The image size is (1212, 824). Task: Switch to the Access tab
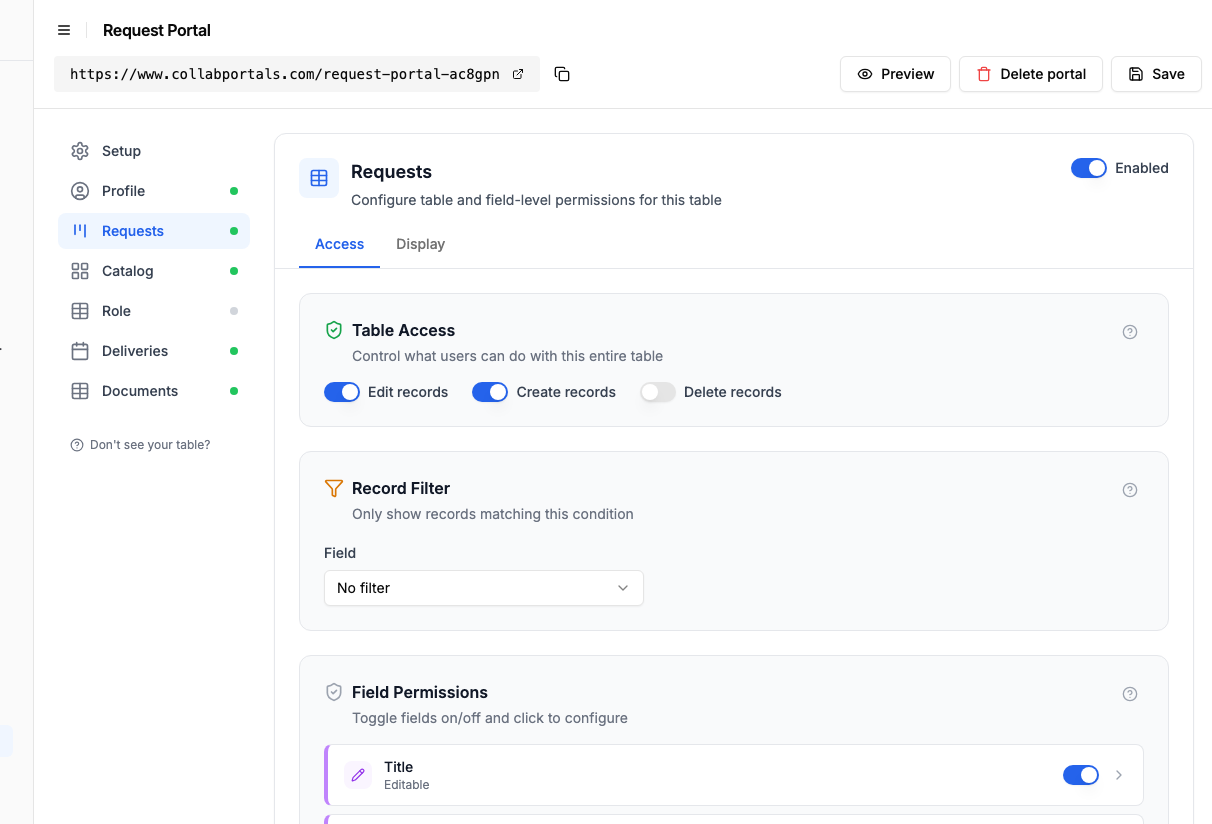click(x=340, y=244)
